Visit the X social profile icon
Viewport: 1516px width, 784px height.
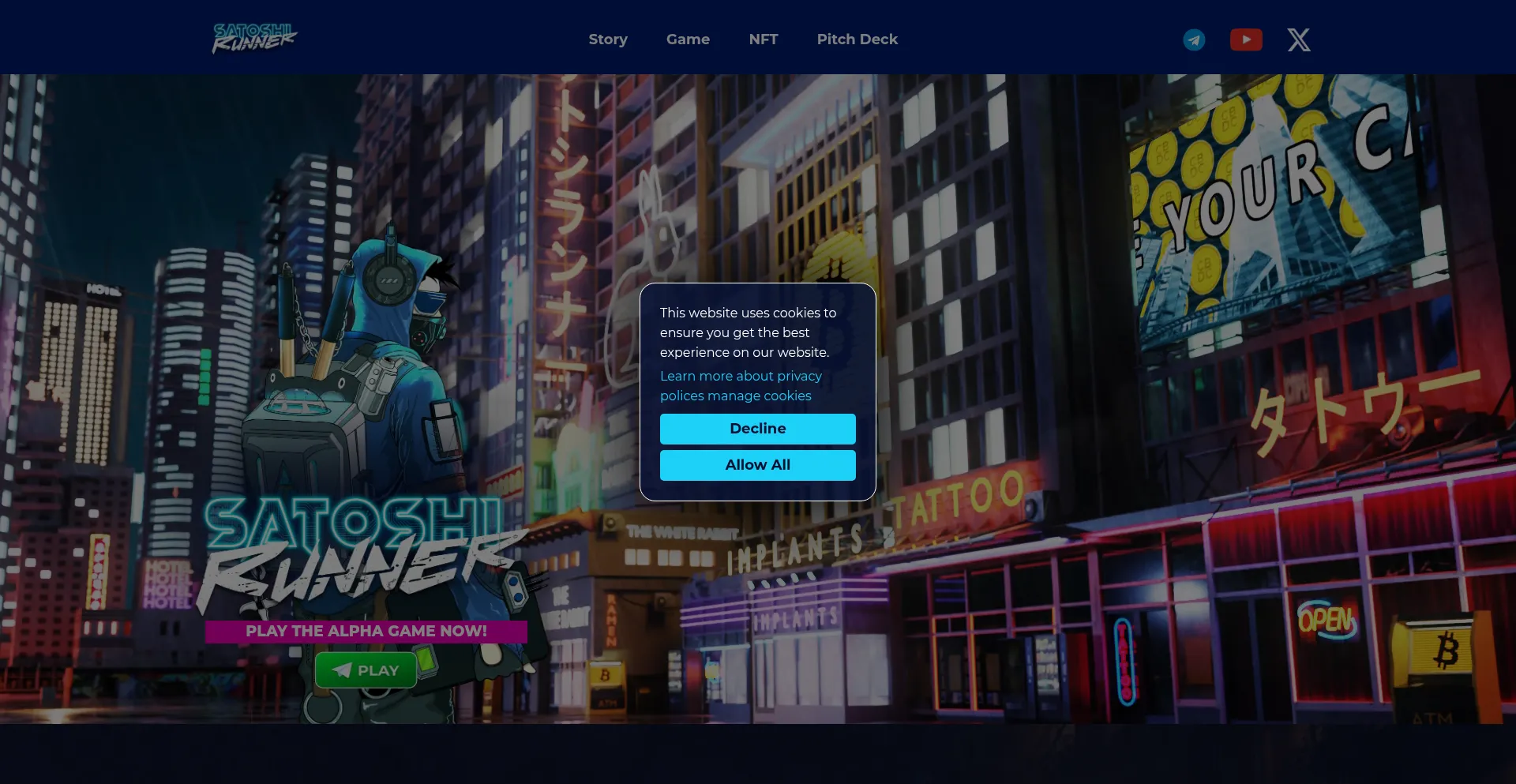1299,39
